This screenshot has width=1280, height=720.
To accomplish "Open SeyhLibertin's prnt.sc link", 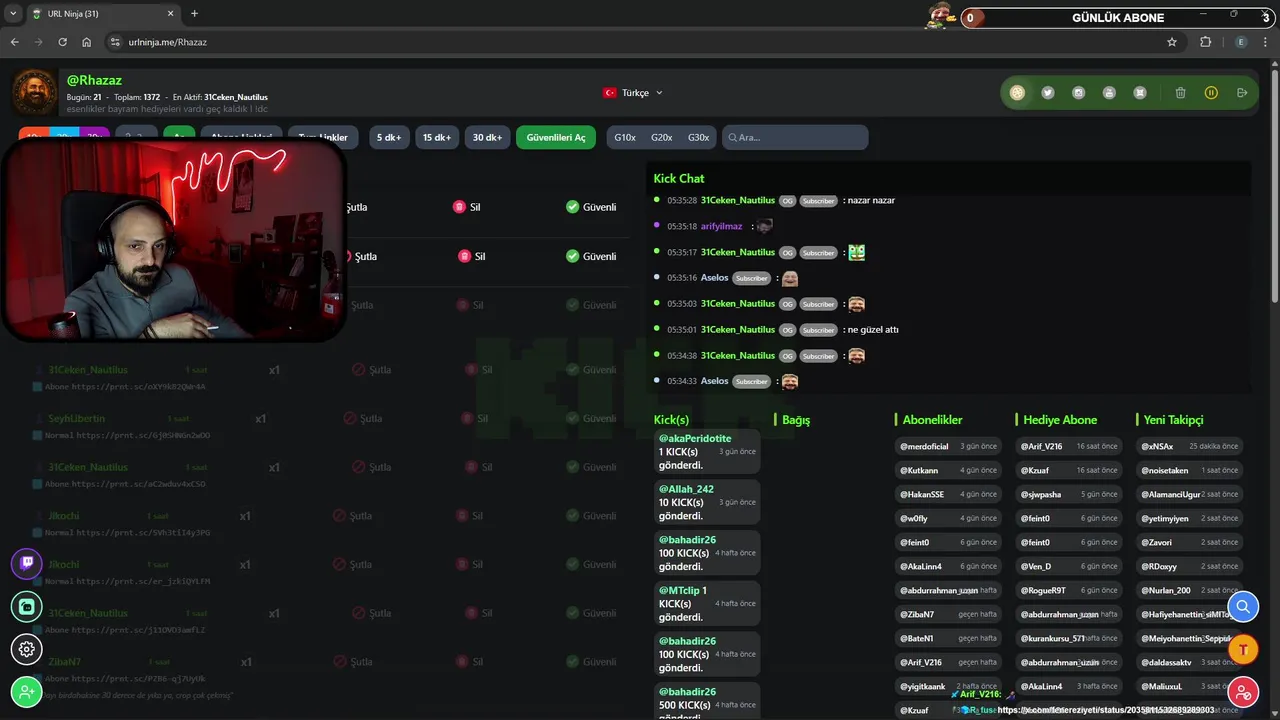I will (x=143, y=435).
